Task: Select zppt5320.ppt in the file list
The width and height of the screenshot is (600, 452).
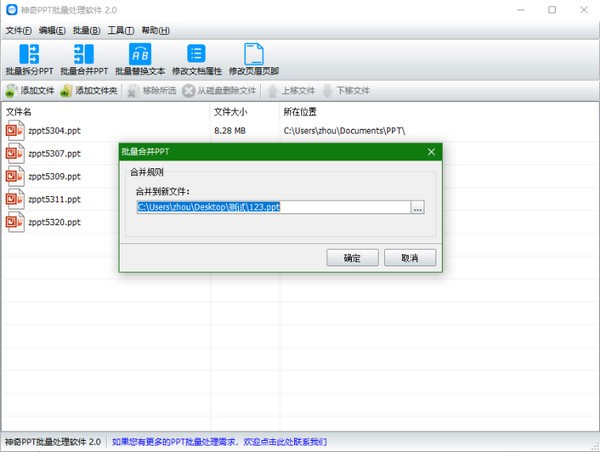Action: coord(55,222)
